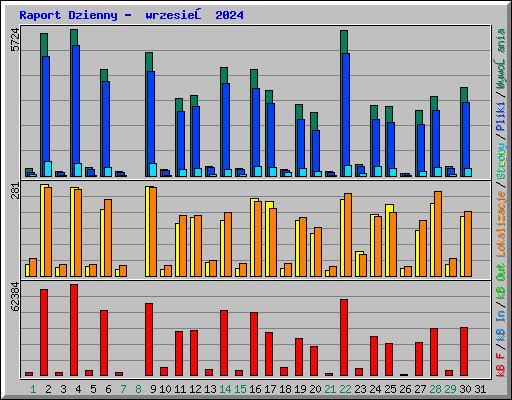Image resolution: width=512 pixels, height=400 pixels.
Task: Select the yellow bar for day 25
Action: click(388, 240)
